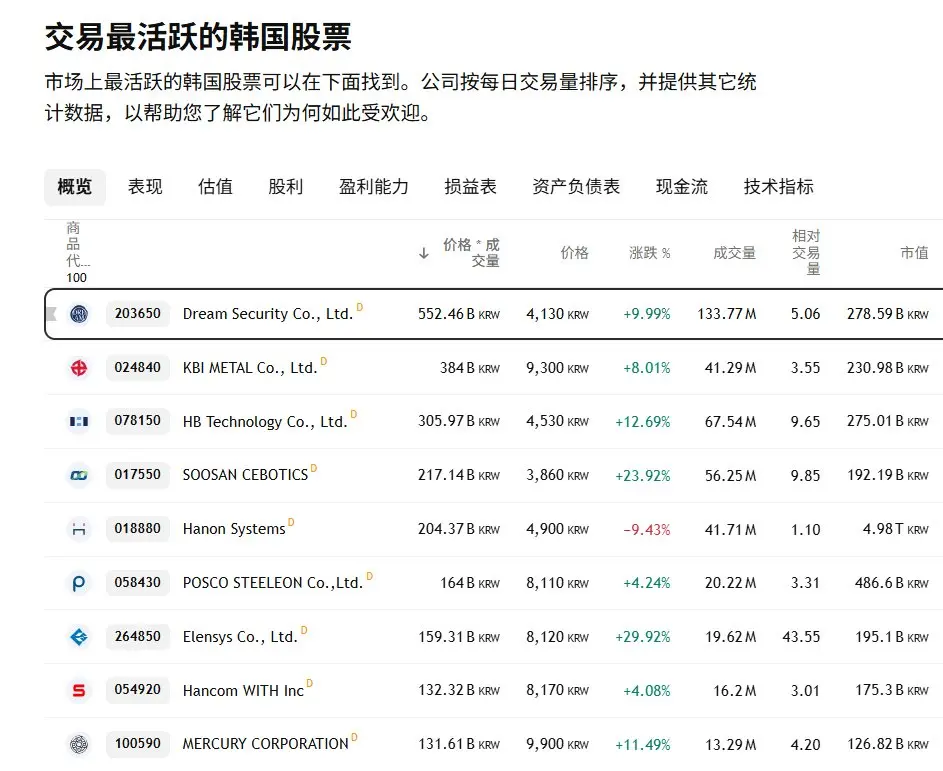Open the 估值 tab
This screenshot has width=943, height=771.
215,187
